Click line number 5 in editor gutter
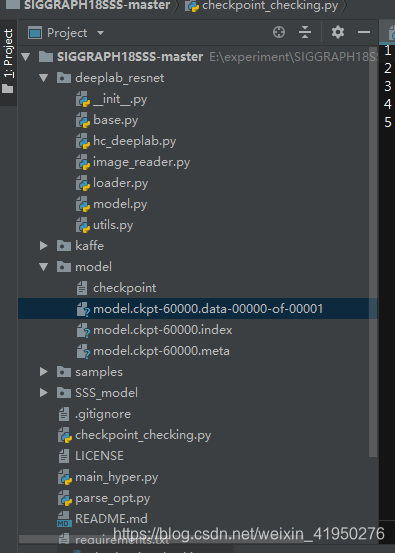The width and height of the screenshot is (395, 553). click(x=388, y=122)
